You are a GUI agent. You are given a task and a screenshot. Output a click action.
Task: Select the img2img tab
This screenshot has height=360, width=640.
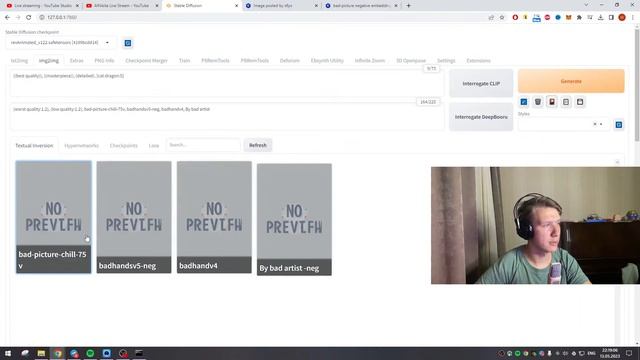coord(49,60)
